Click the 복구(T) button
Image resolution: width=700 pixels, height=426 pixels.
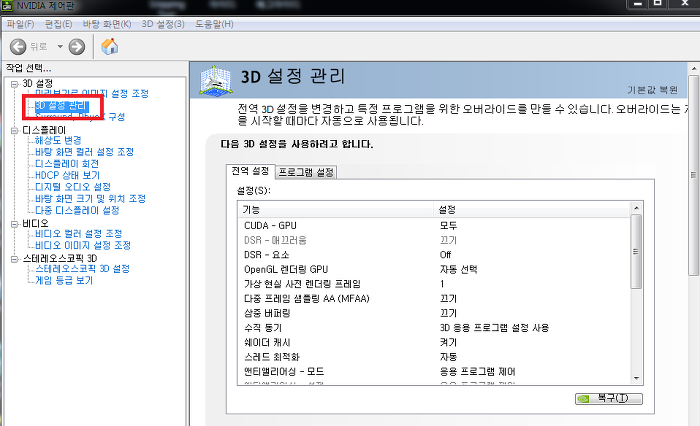[609, 398]
